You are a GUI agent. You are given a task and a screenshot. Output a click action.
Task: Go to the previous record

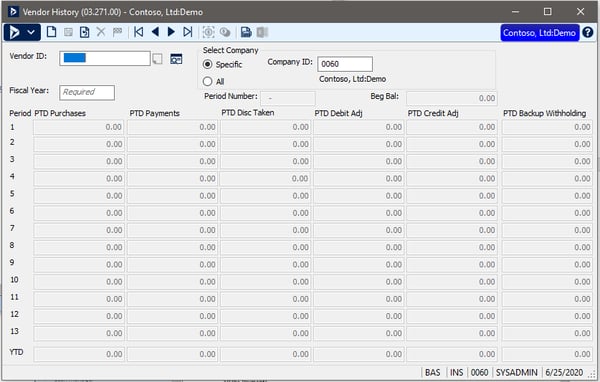(155, 32)
